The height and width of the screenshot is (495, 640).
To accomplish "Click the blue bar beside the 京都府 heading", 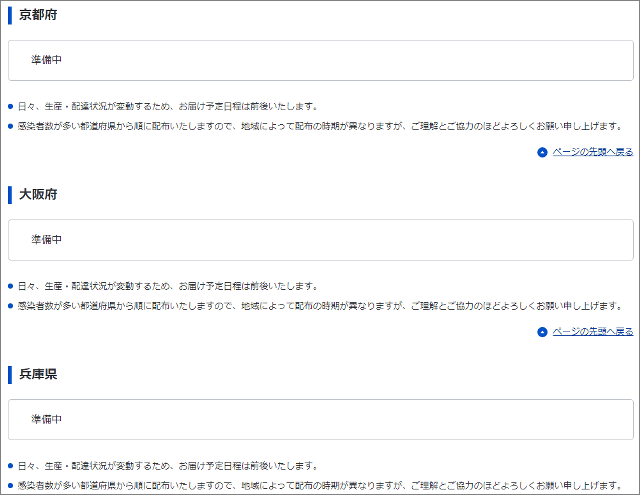I will [10, 14].
